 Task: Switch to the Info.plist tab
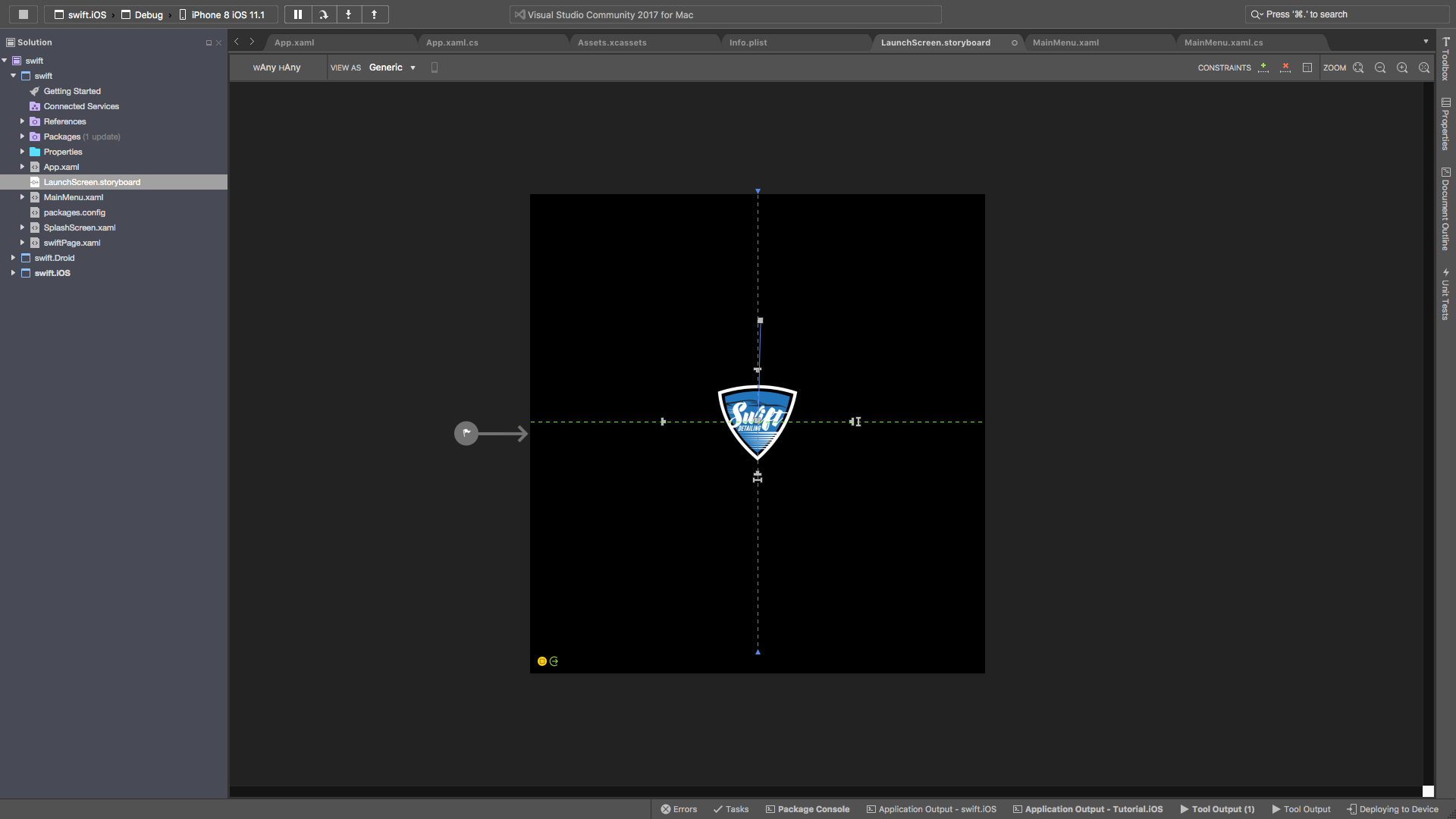point(748,42)
